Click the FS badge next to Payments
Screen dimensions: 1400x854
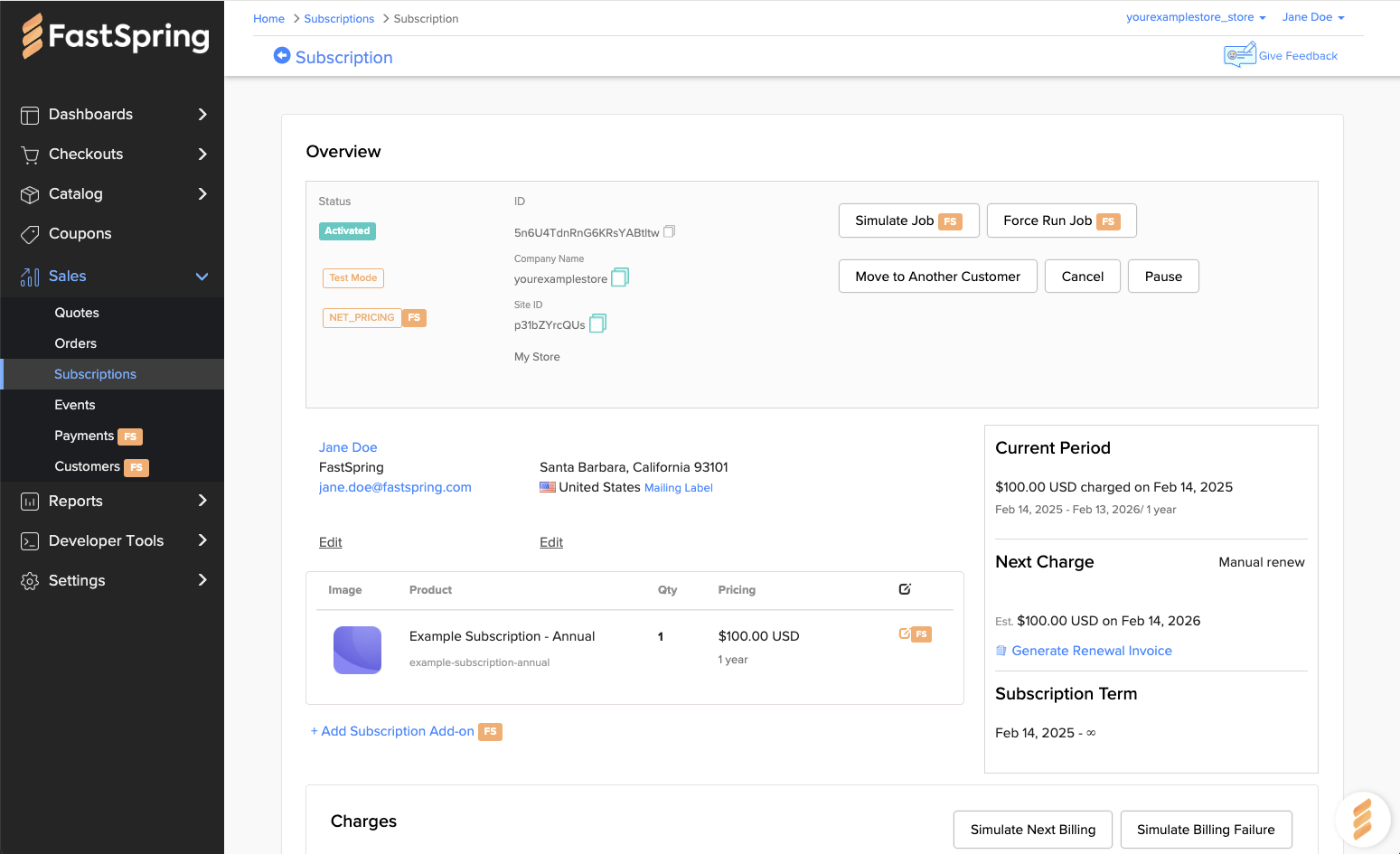[x=130, y=436]
